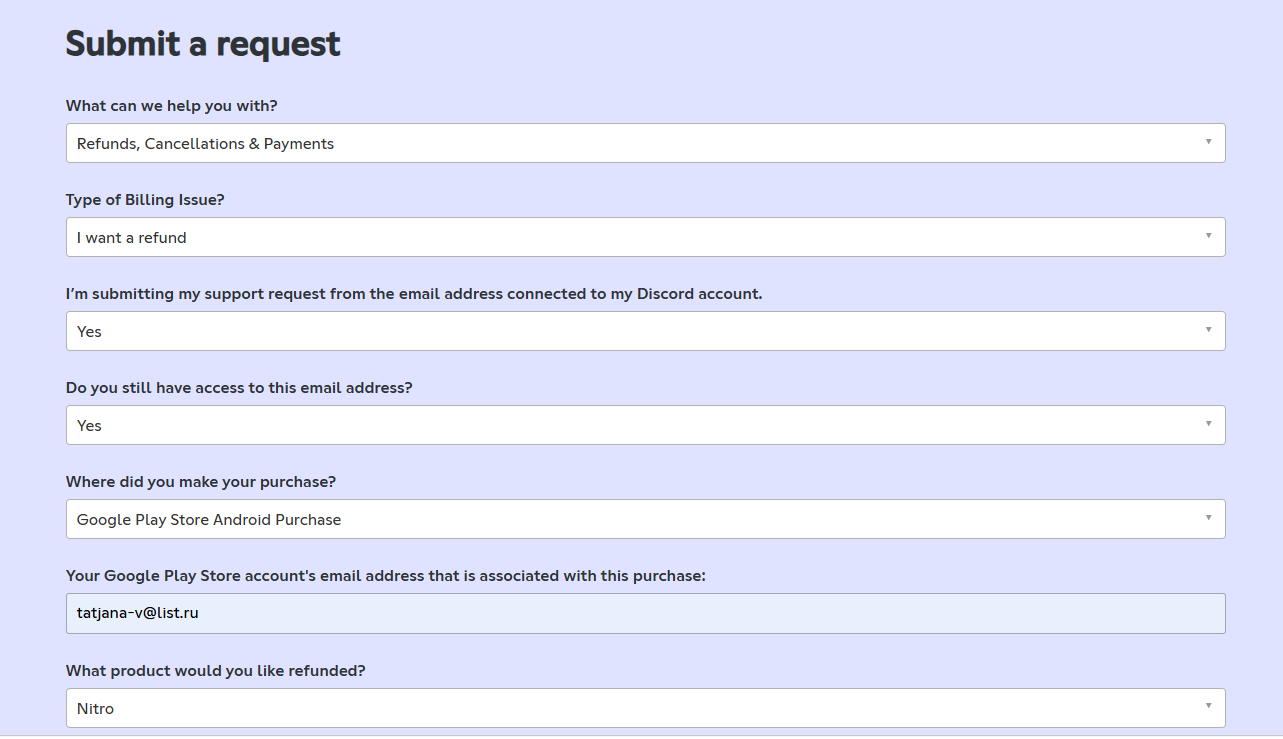This screenshot has width=1283, height=739.
Task: Click the 'Where did you make your purchase?' label
Action: pyautogui.click(x=201, y=482)
